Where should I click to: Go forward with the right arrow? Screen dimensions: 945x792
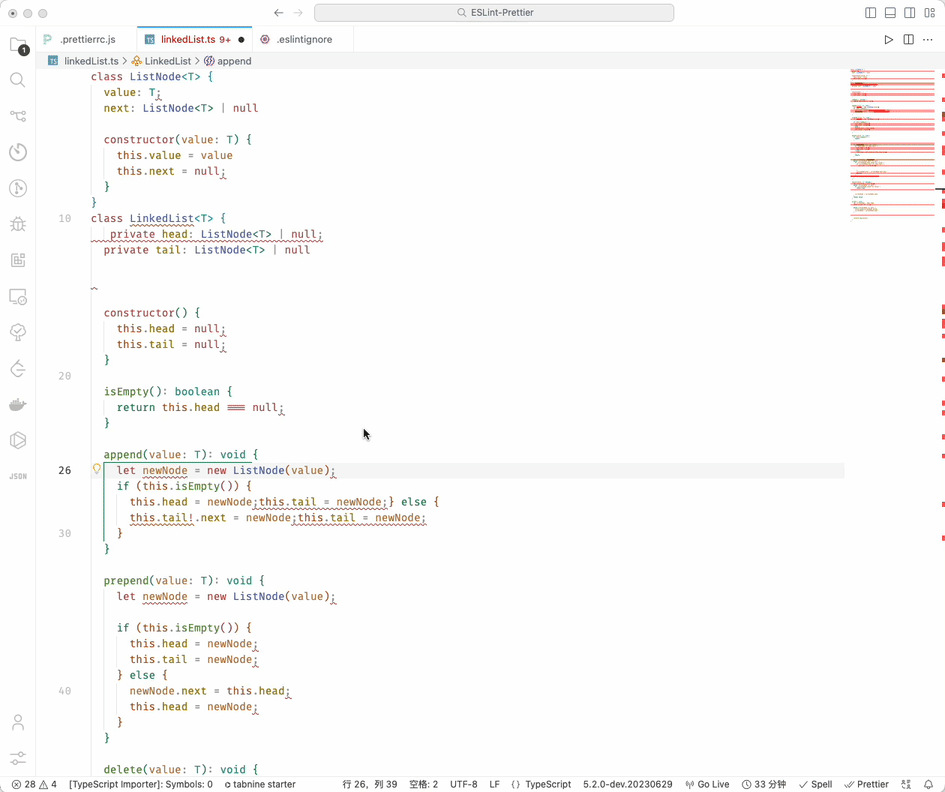click(298, 13)
